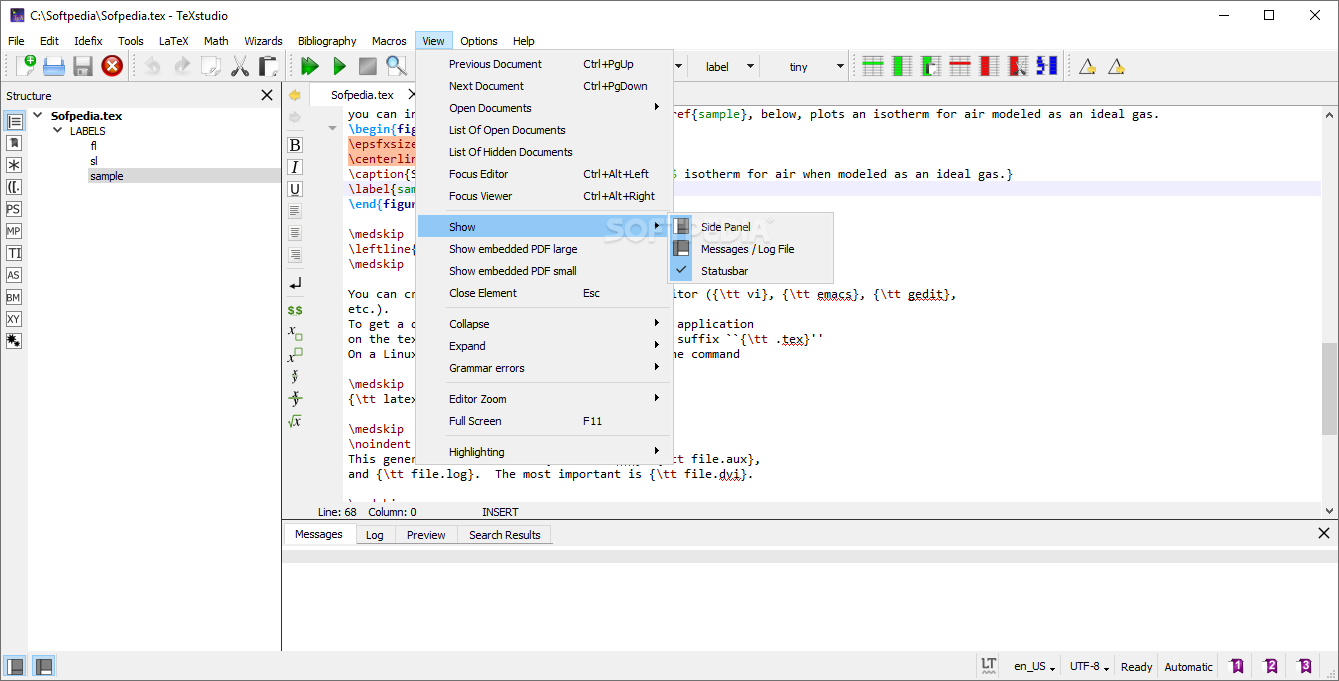Click the add table column icon

[902, 66]
